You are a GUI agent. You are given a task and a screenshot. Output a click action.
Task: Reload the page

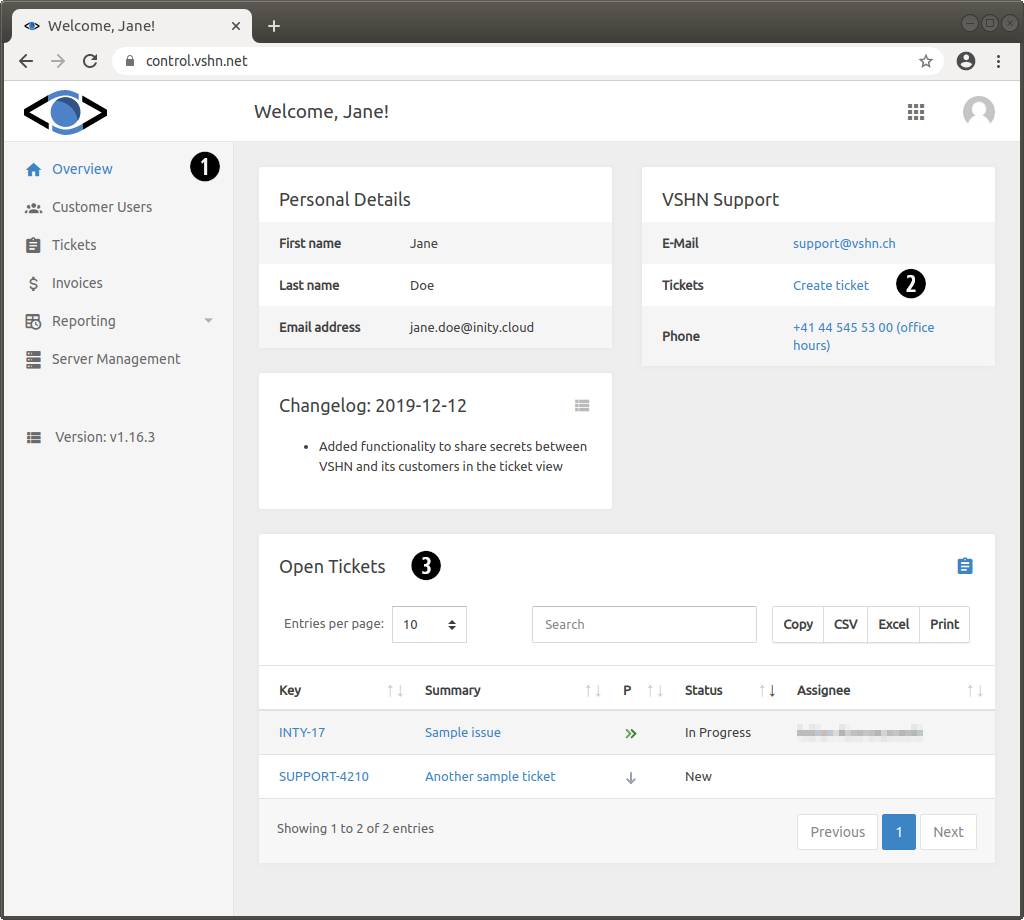(x=90, y=61)
